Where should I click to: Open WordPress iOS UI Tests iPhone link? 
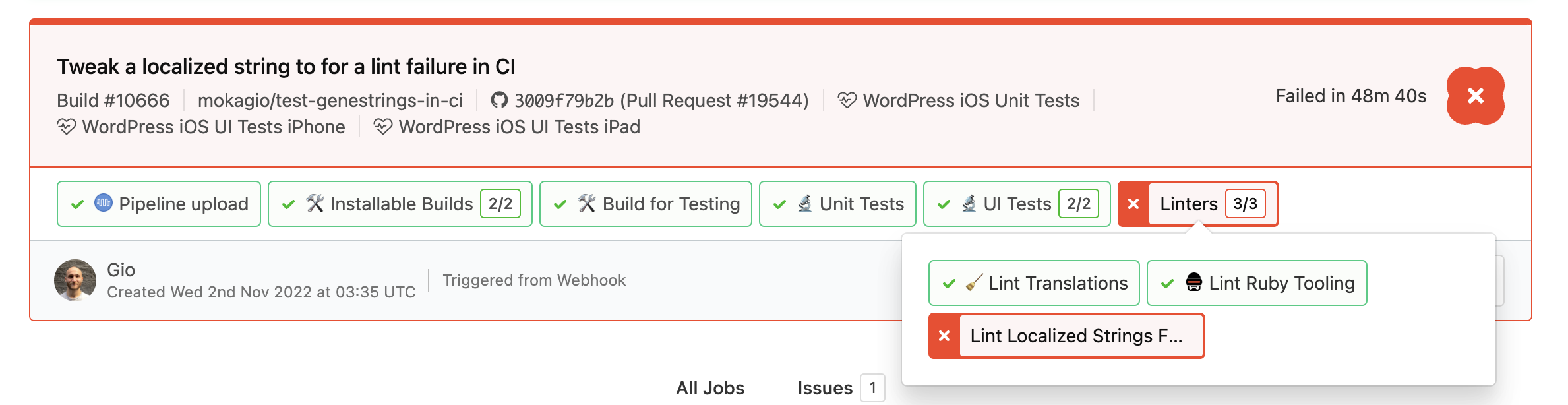[x=214, y=127]
